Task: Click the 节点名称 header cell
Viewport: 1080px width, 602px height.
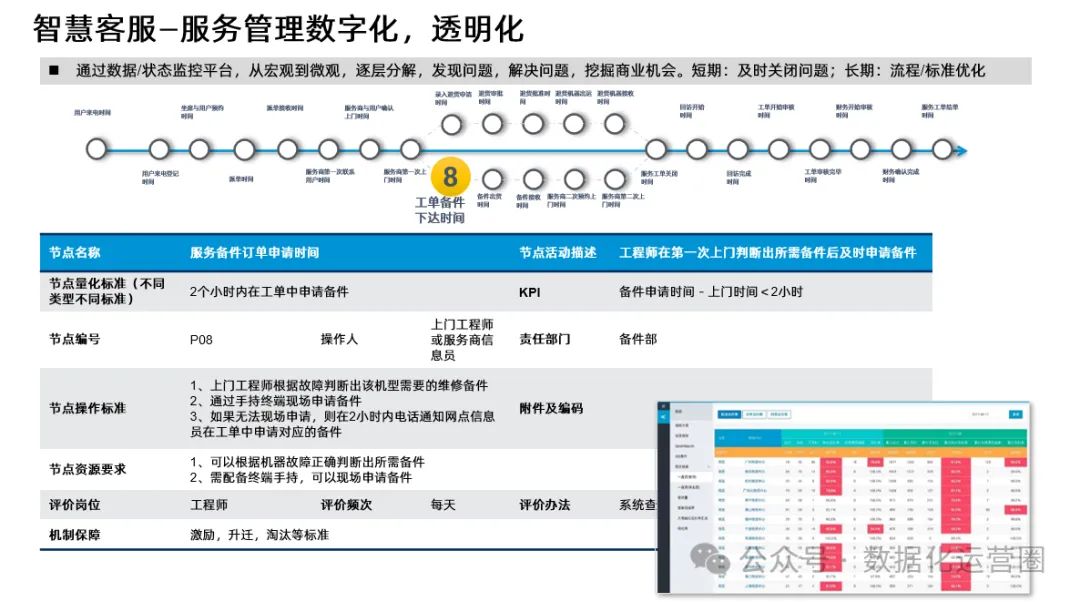Action: (74, 253)
